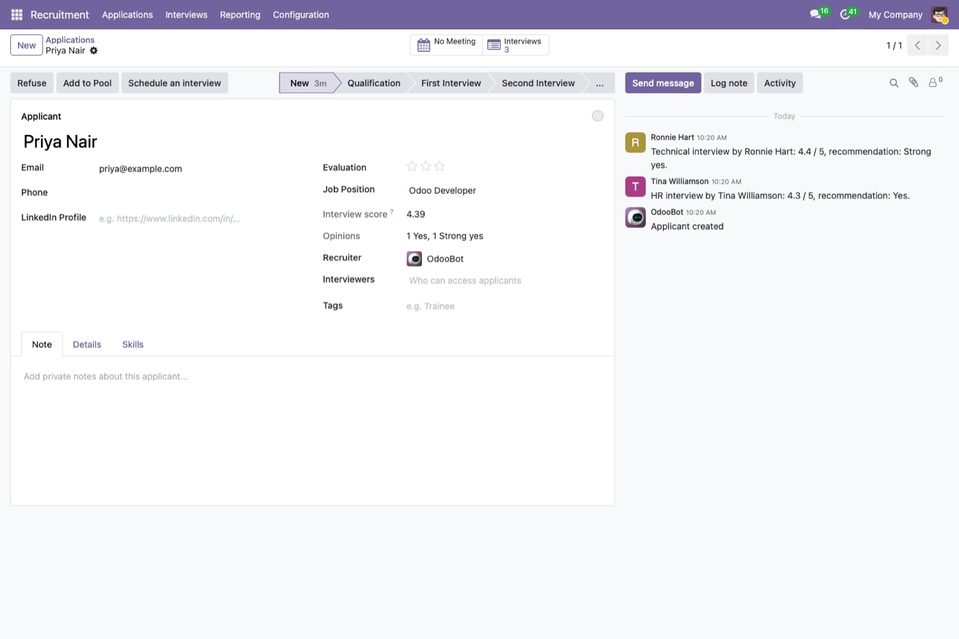The height and width of the screenshot is (639, 959).
Task: Open the Reporting menu
Action: 240,15
